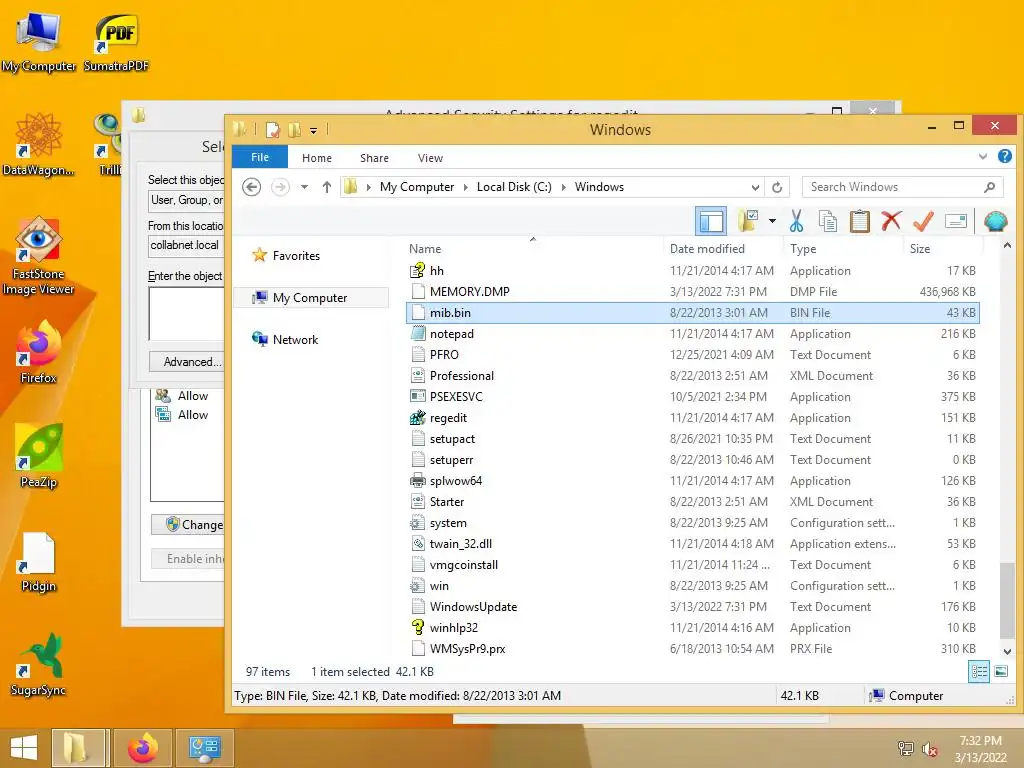Open the folder options toolbar icon

click(x=748, y=221)
